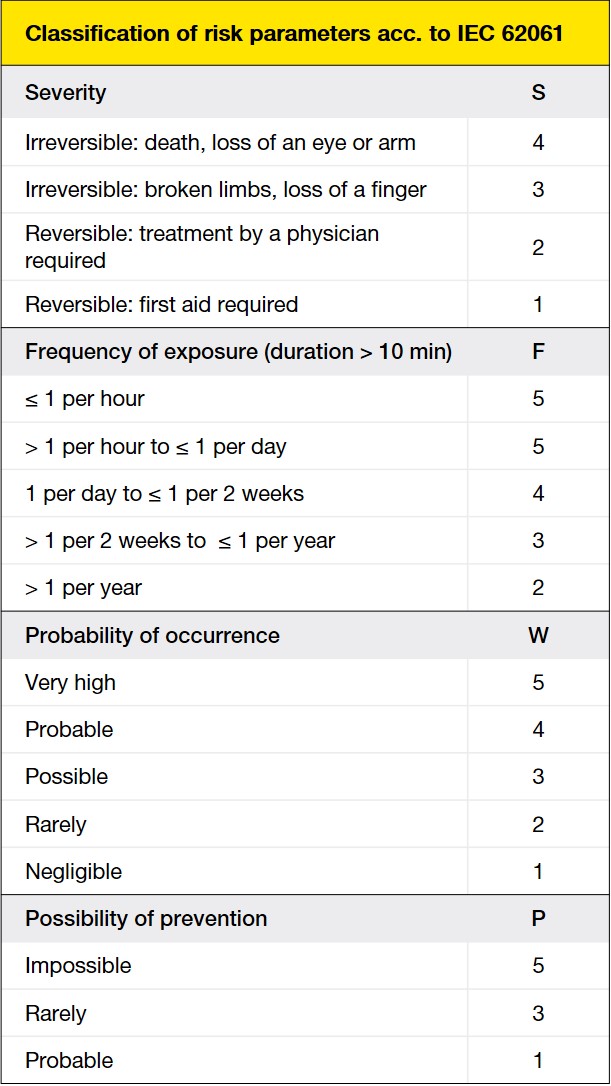Click 'treatment by a physician required' row
611x1086 pixels.
[202, 247]
